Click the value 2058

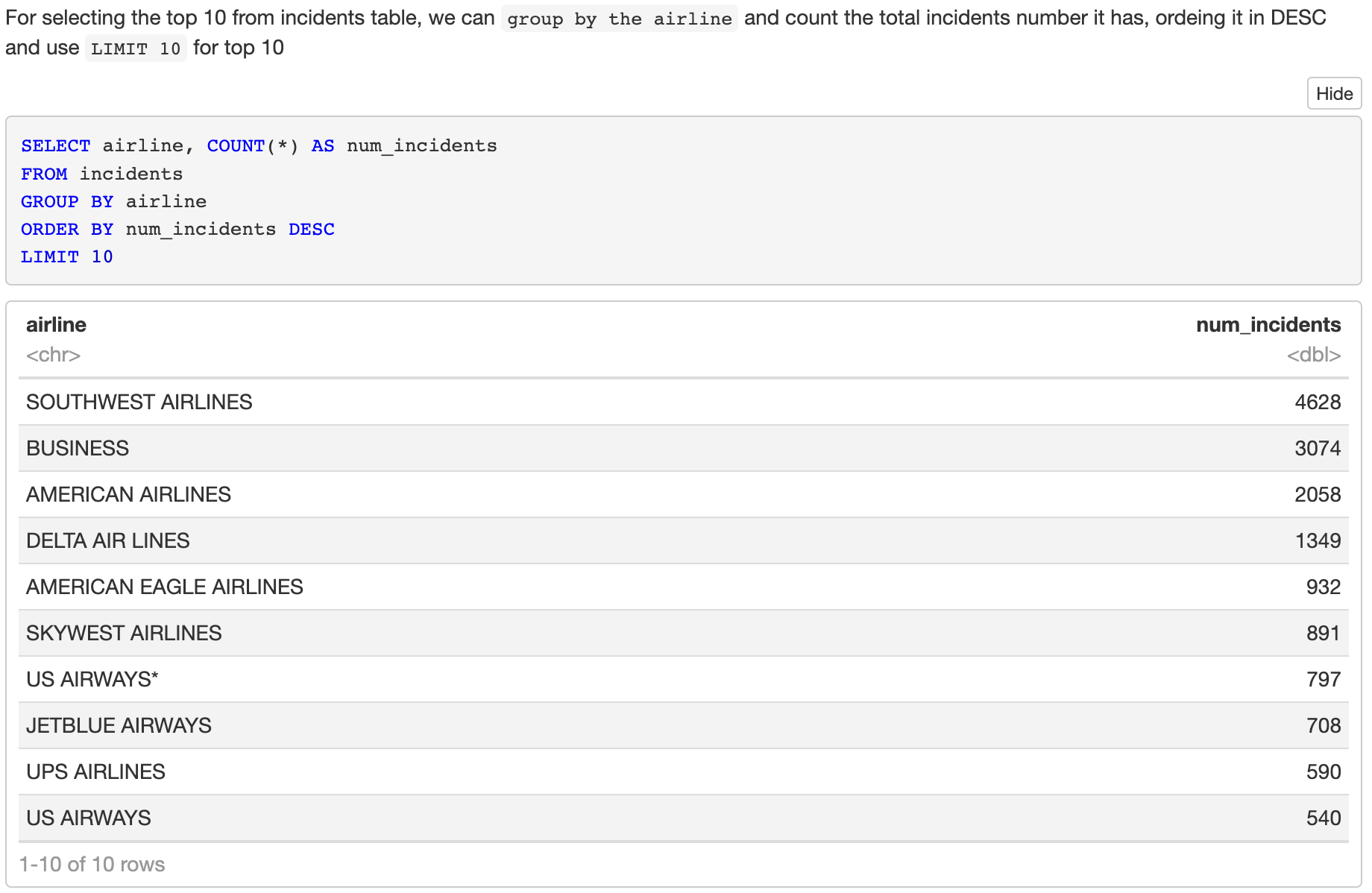(x=1318, y=494)
